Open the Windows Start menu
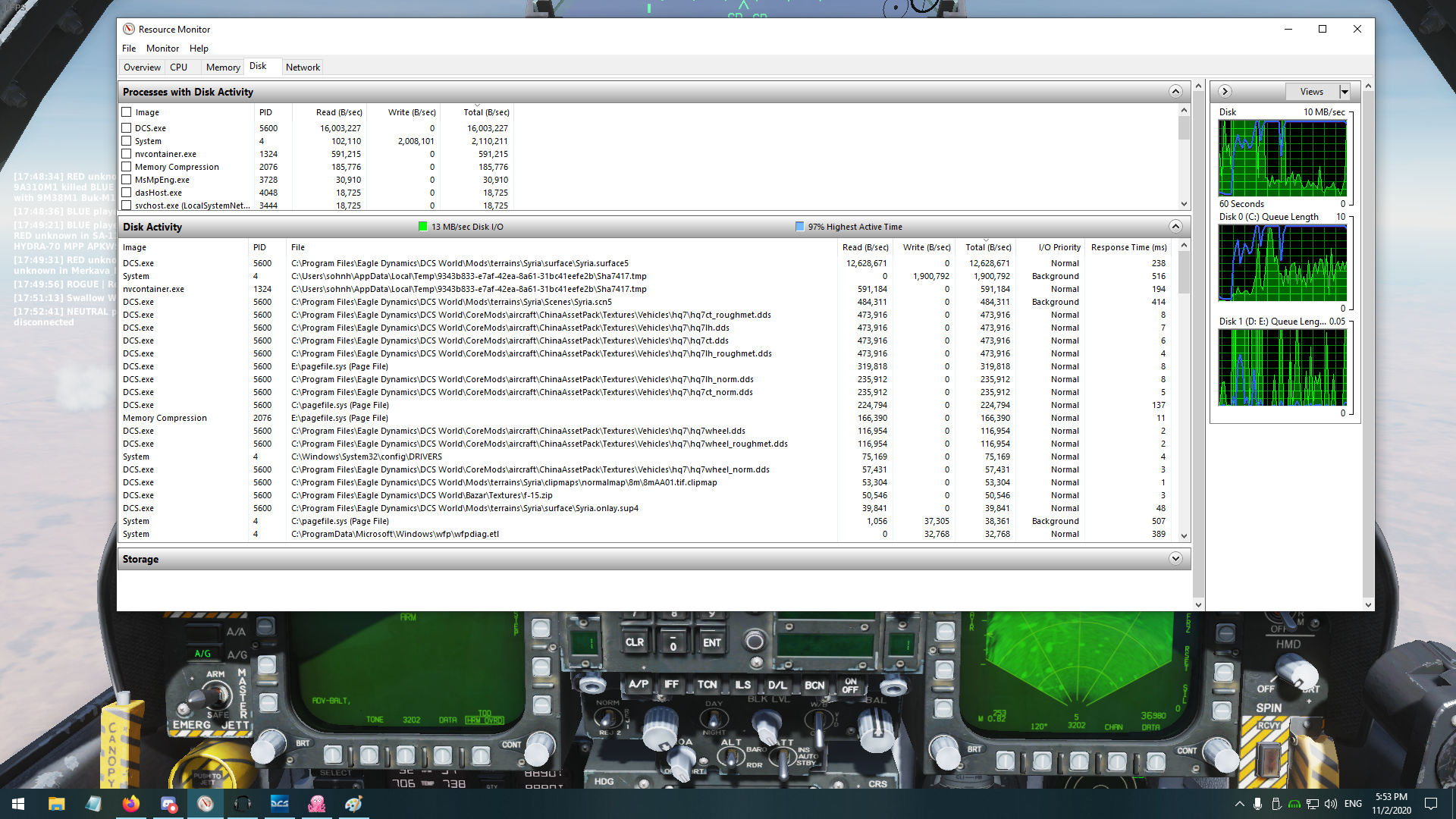Viewport: 1456px width, 819px height. pyautogui.click(x=18, y=804)
